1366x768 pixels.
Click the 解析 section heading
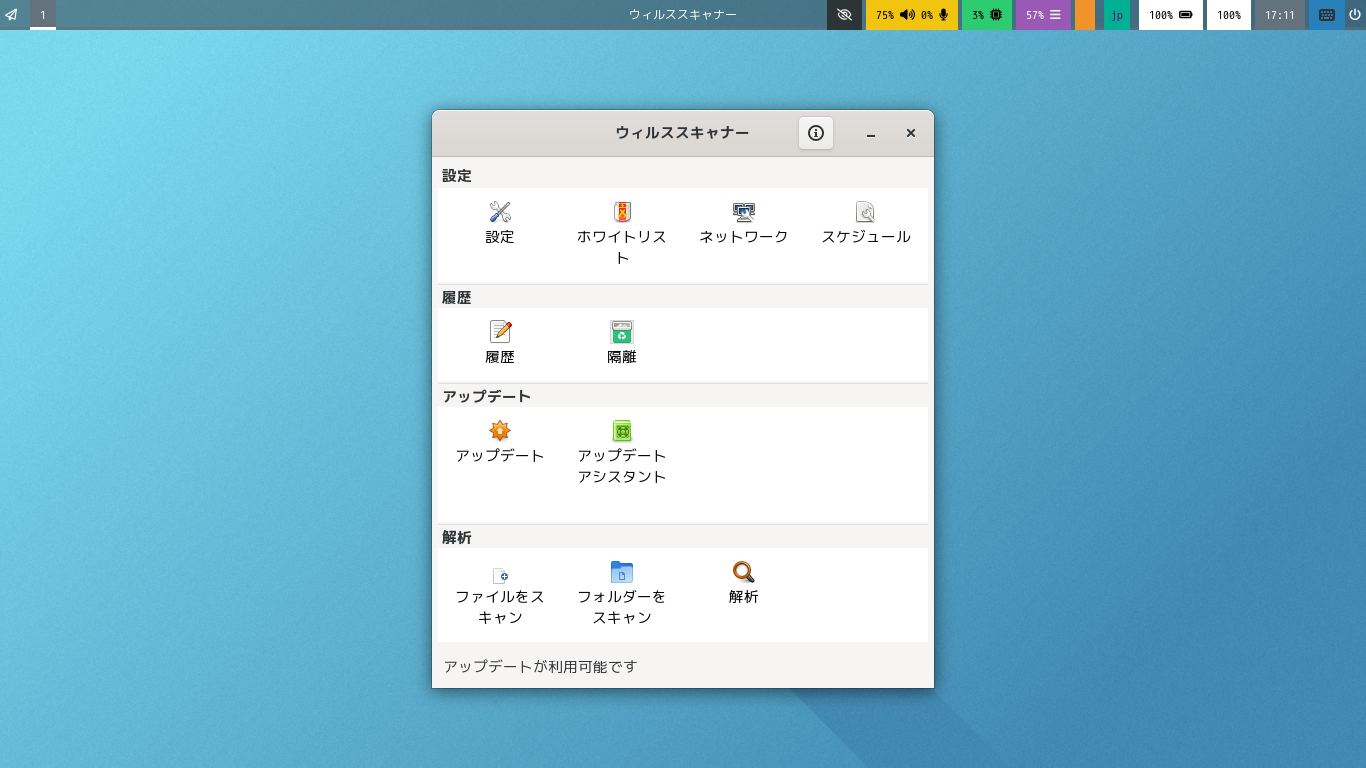(x=457, y=537)
